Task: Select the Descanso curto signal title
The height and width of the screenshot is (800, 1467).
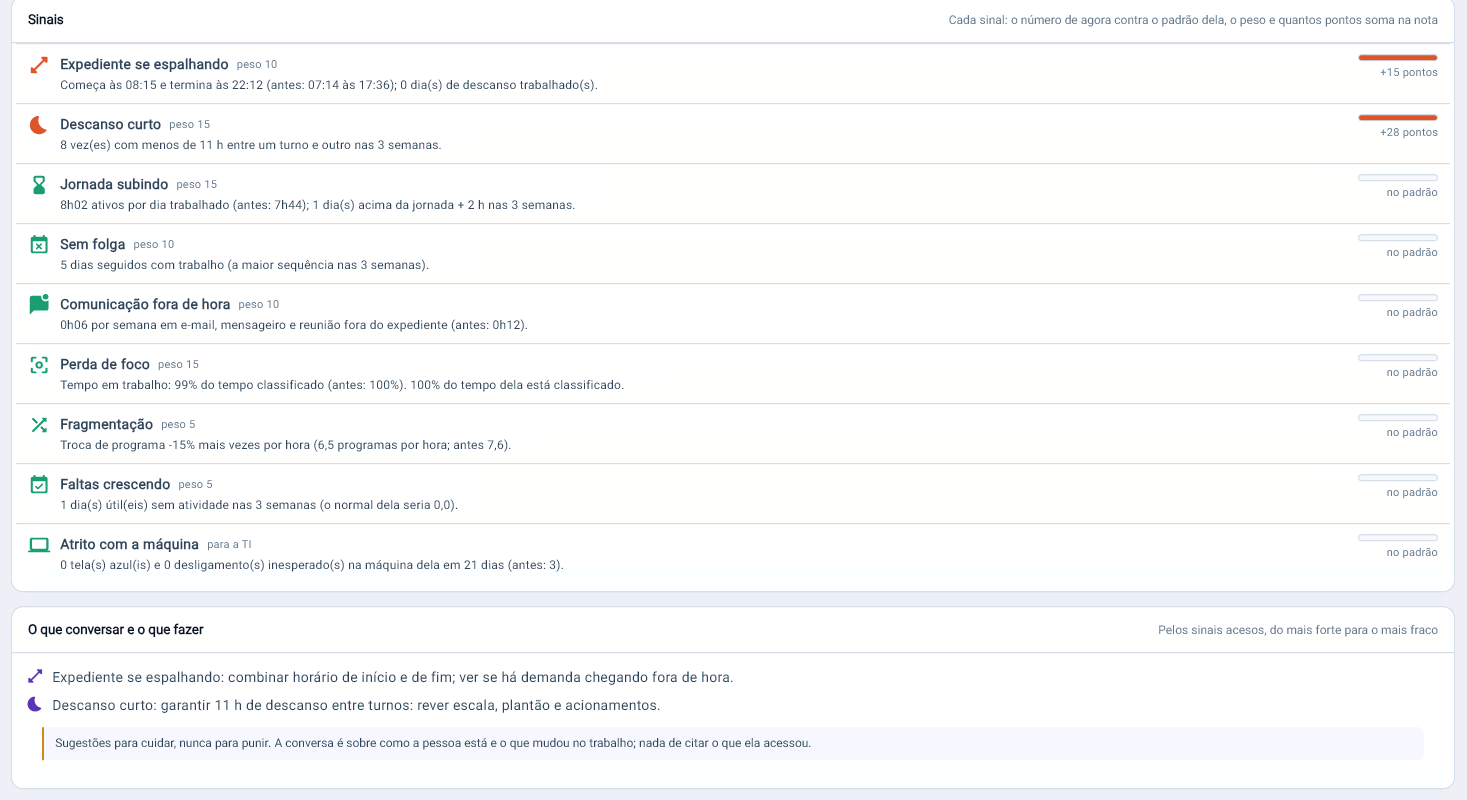Action: click(110, 124)
